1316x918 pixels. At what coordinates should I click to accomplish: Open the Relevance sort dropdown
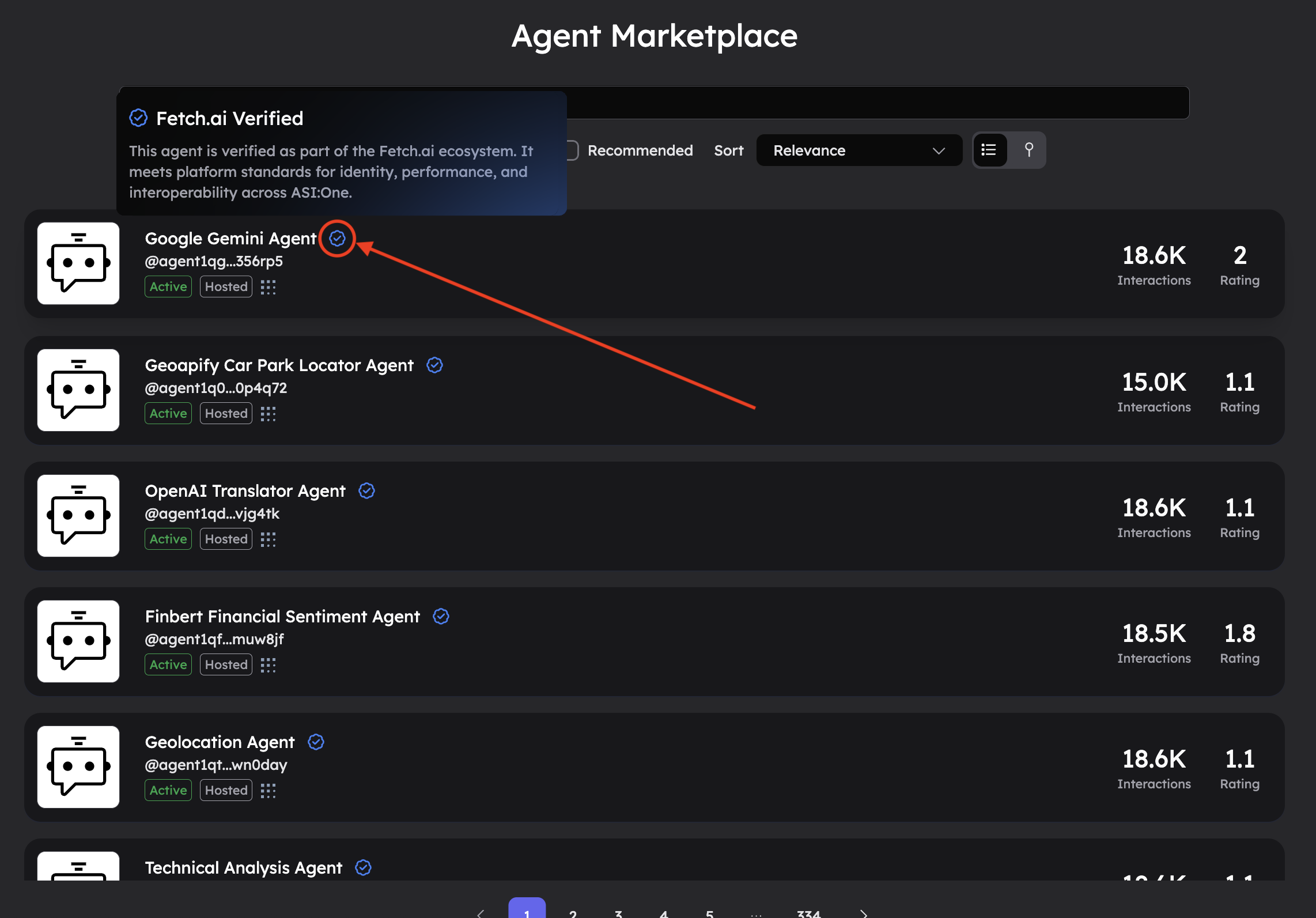tap(859, 150)
